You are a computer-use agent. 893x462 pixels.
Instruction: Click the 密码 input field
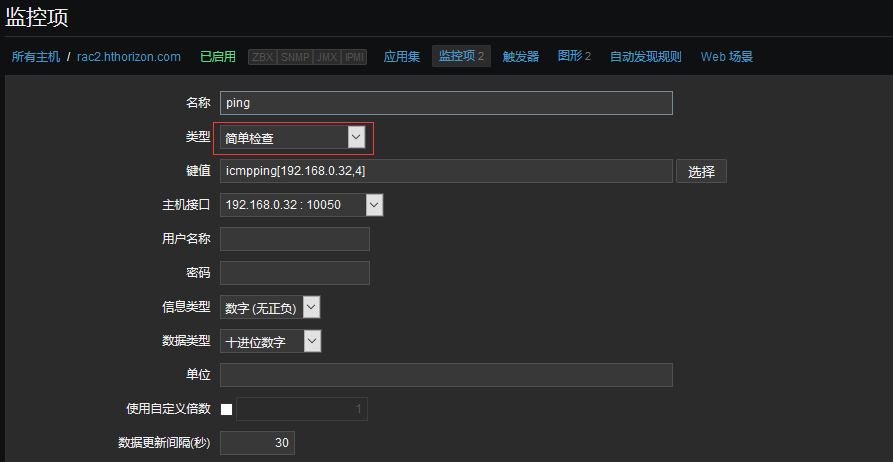[x=295, y=273]
